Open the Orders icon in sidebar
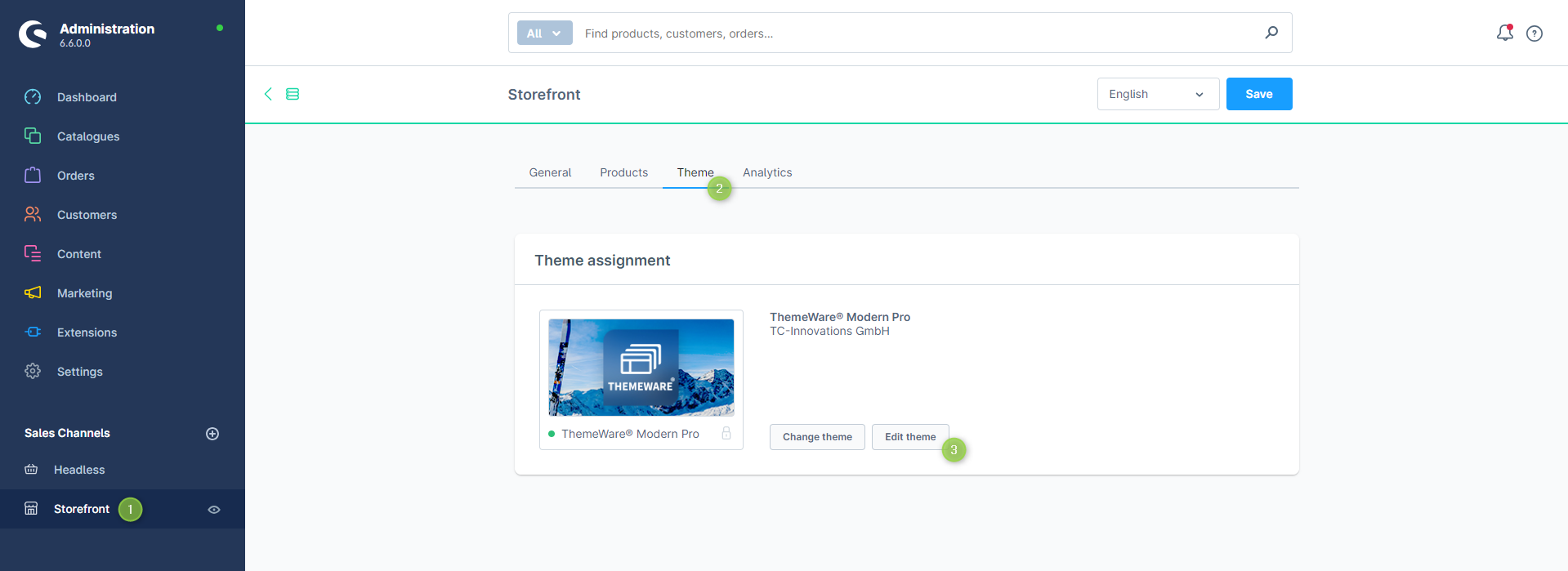This screenshot has height=571, width=1568. pyautogui.click(x=33, y=175)
